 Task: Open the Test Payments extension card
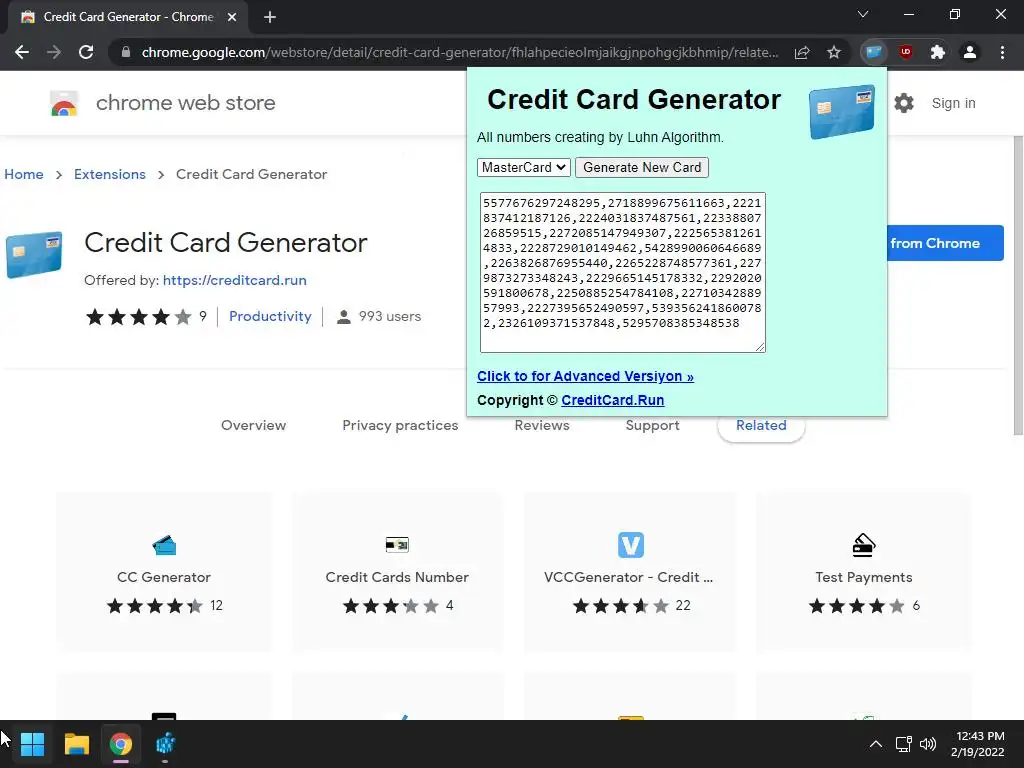(x=863, y=571)
